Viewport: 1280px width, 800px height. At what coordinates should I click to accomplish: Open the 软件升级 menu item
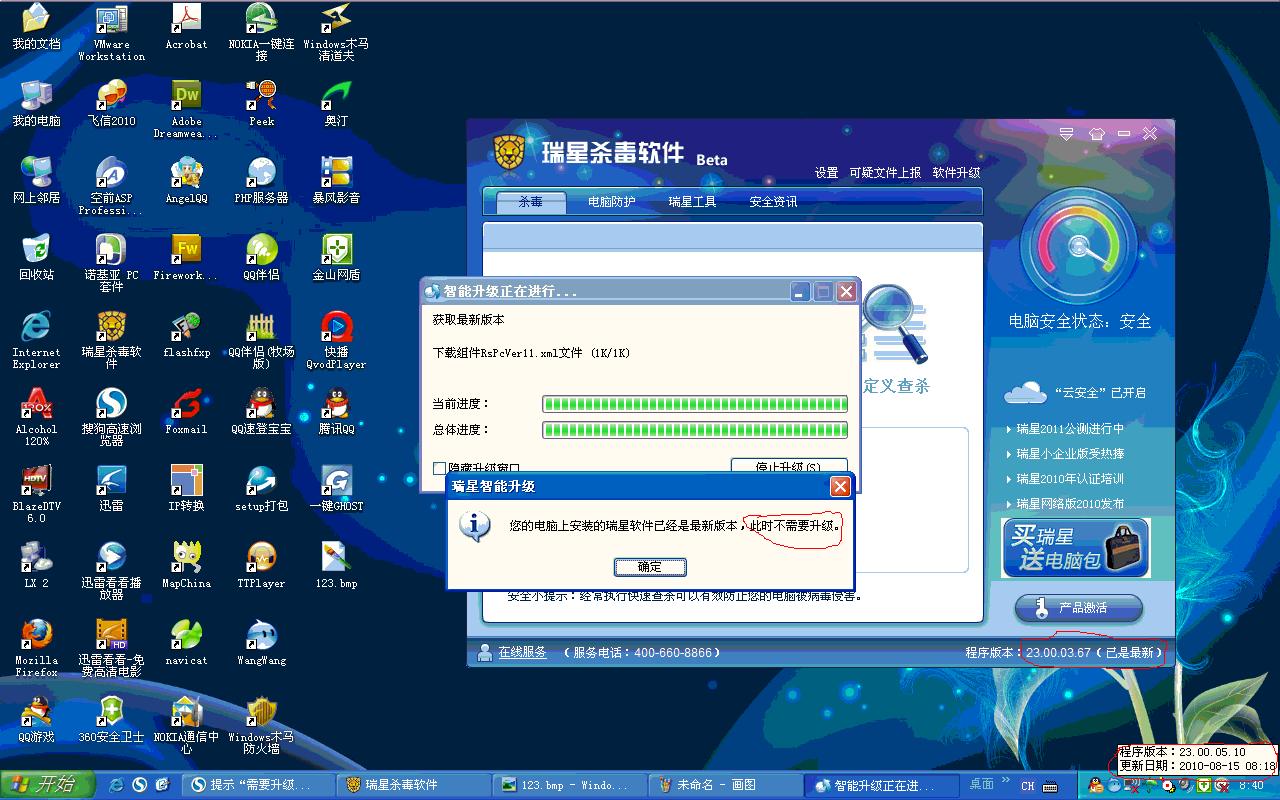point(956,173)
